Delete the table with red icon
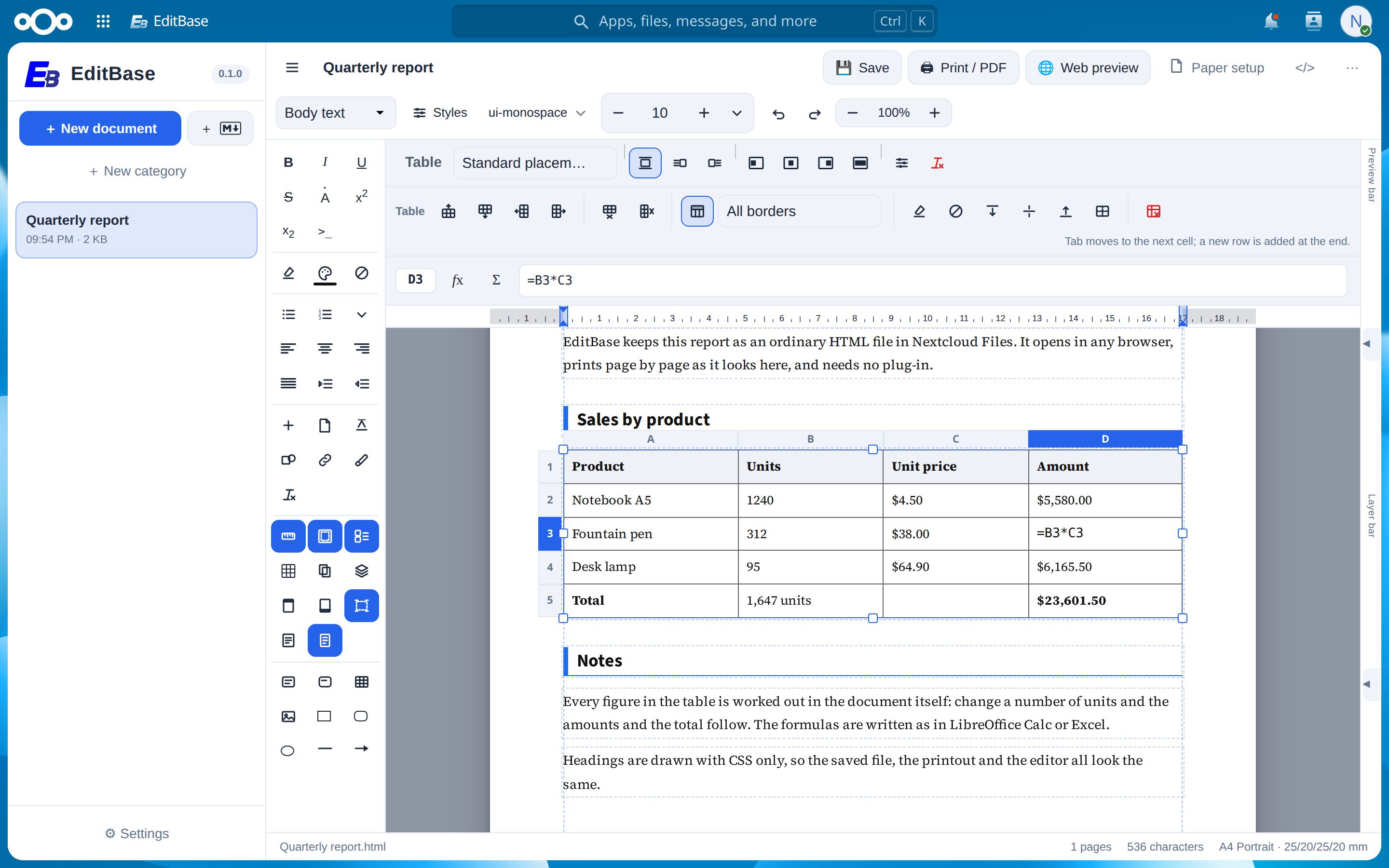This screenshot has height=868, width=1389. tap(1153, 211)
